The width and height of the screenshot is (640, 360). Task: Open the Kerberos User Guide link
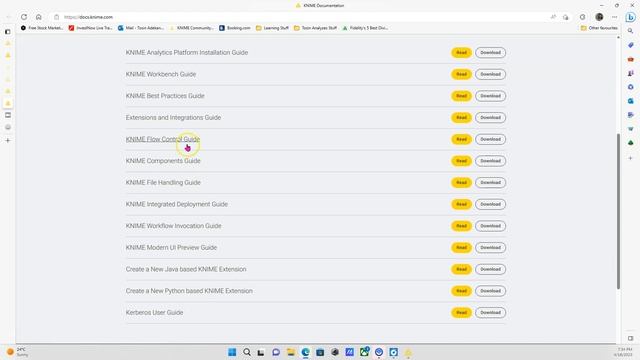154,313
